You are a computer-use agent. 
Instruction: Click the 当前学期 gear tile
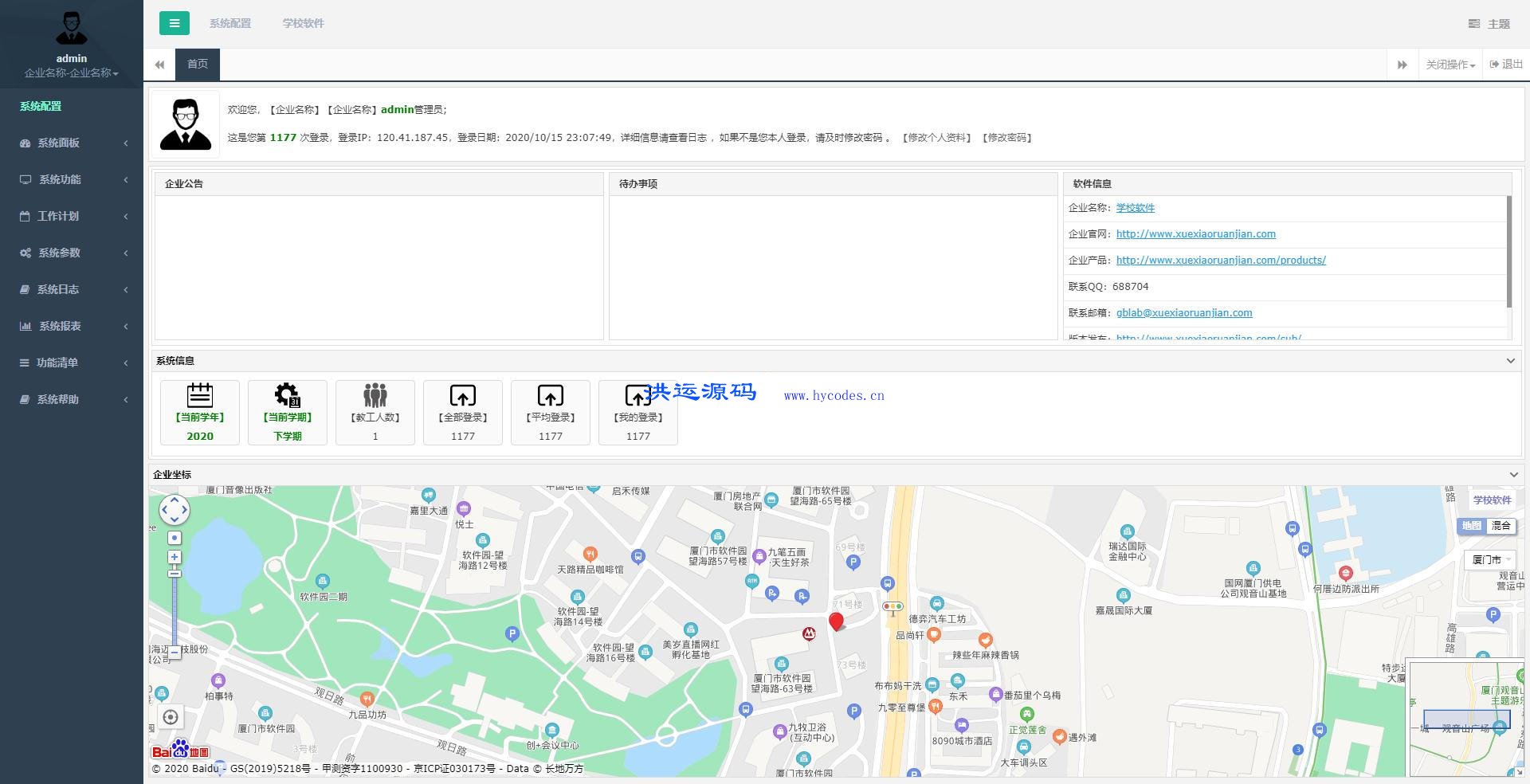click(288, 412)
